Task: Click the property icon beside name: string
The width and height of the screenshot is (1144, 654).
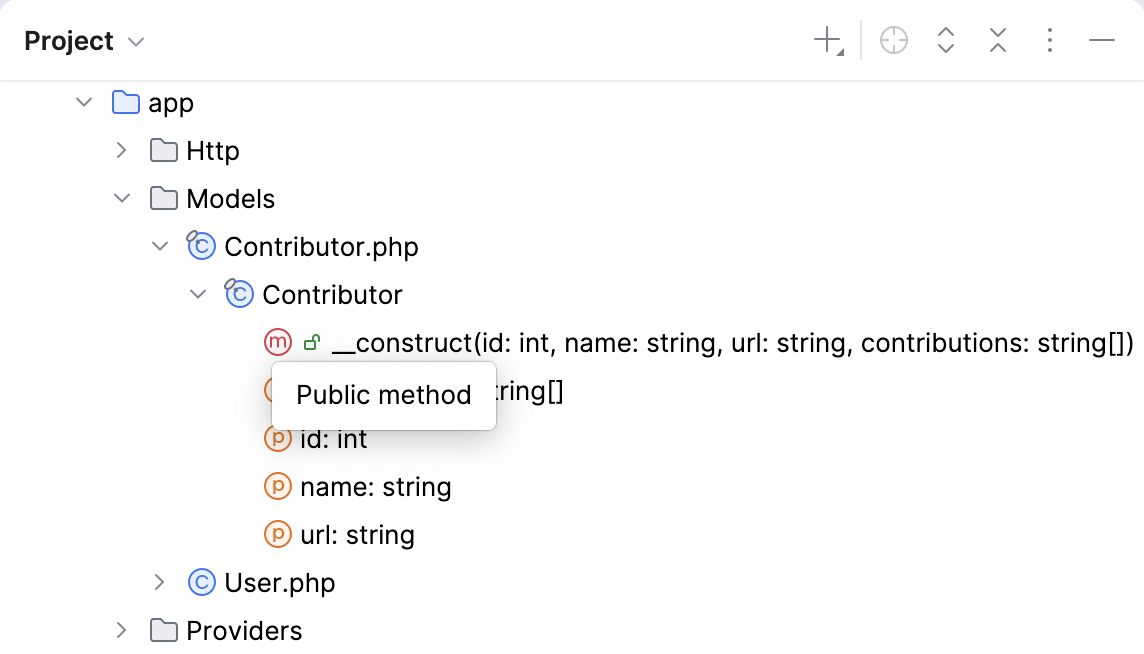Action: 277,486
